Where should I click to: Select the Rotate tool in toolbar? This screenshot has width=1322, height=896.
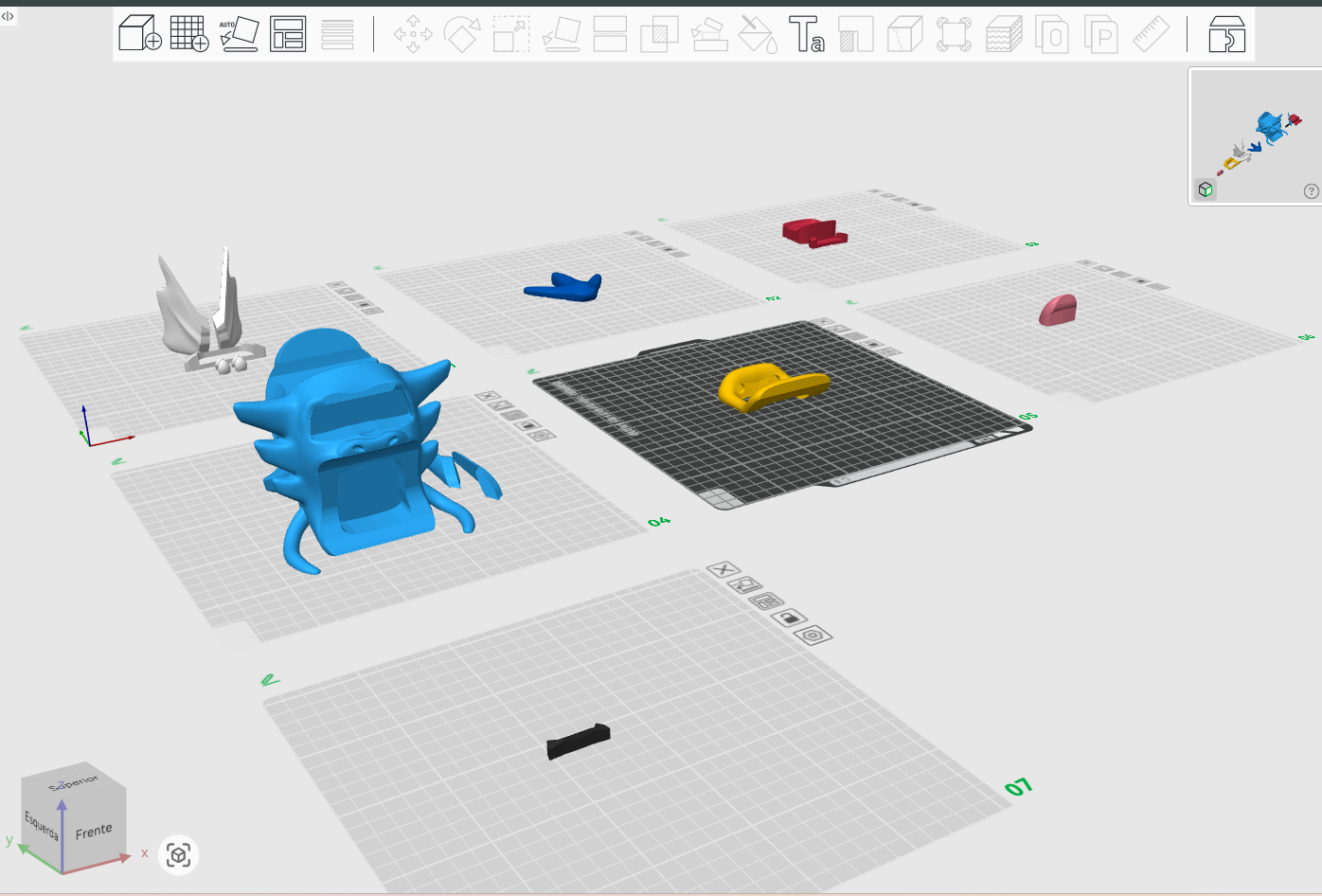462,34
